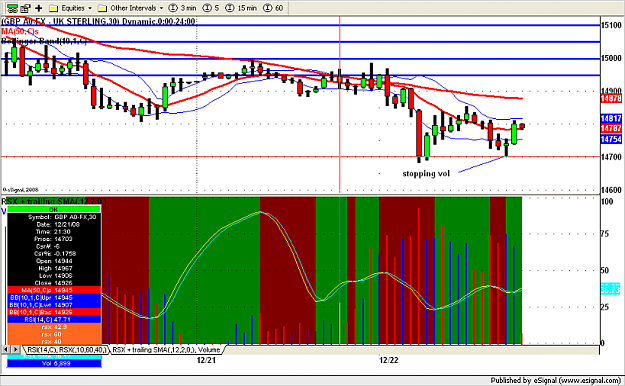
Task: Click the 14754 blue price marker
Action: click(611, 139)
